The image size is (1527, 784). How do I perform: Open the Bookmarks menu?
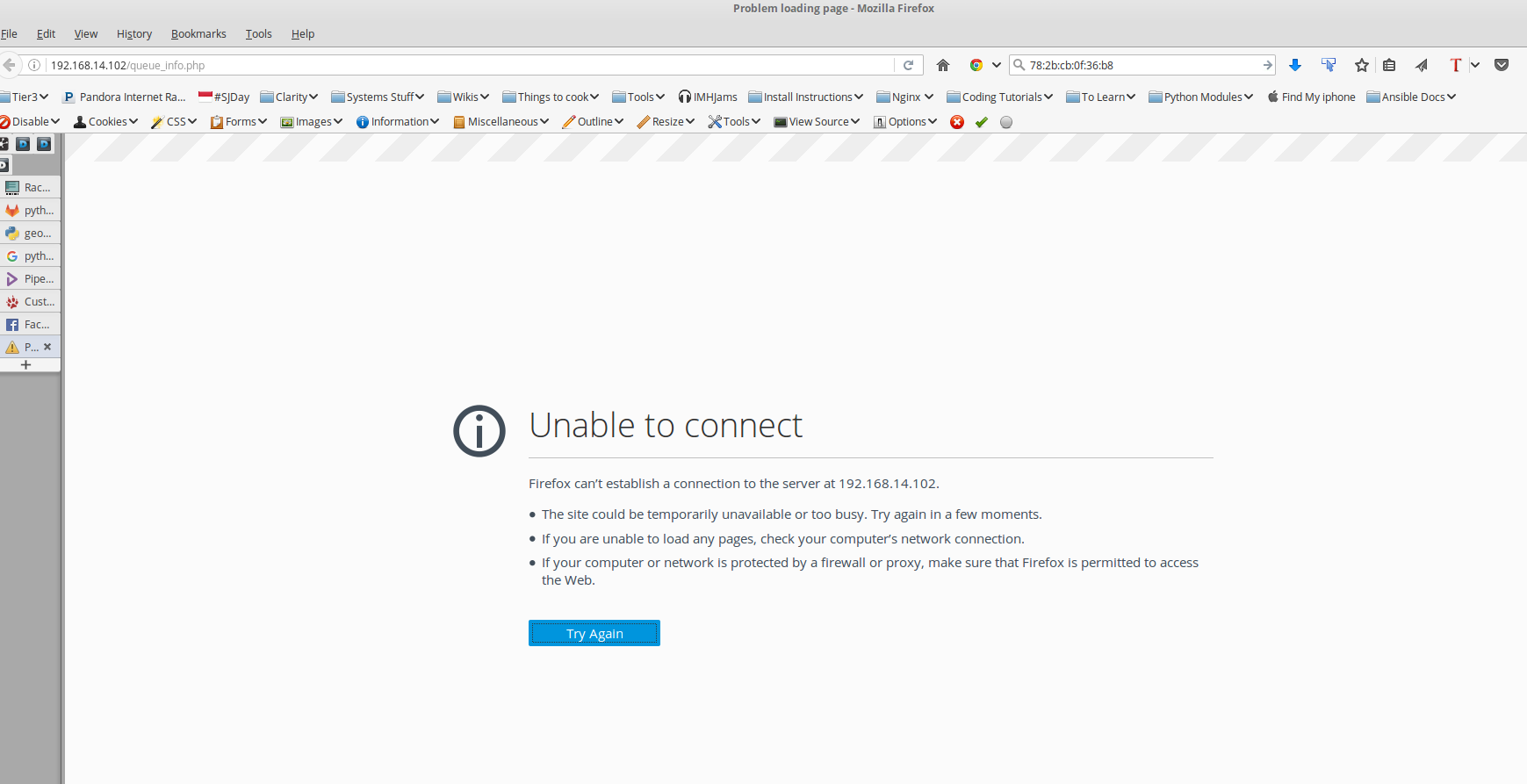pos(198,34)
